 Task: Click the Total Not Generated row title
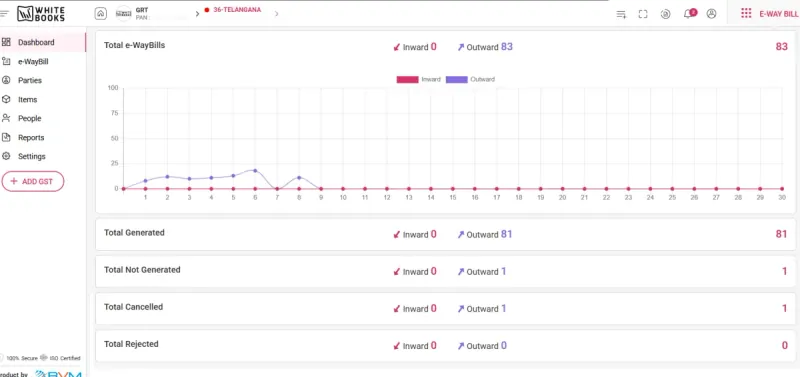[142, 270]
